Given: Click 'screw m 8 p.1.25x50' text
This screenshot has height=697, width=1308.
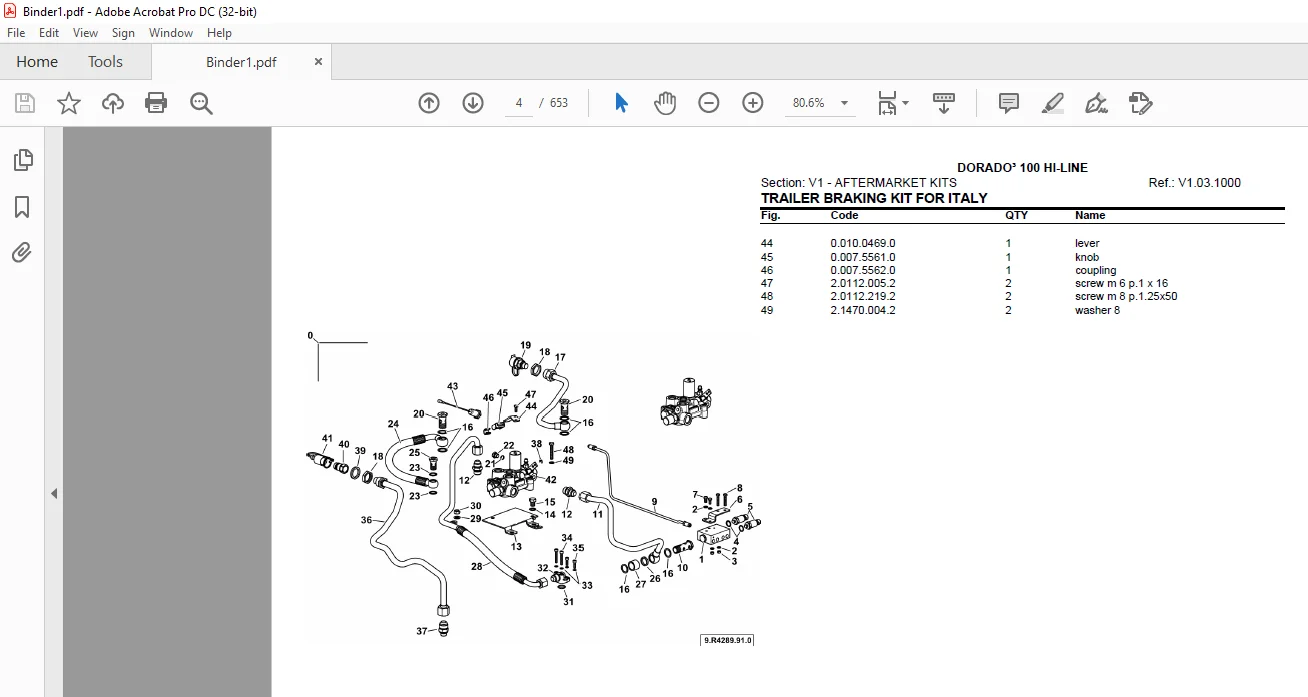Looking at the screenshot, I should pyautogui.click(x=1126, y=296).
